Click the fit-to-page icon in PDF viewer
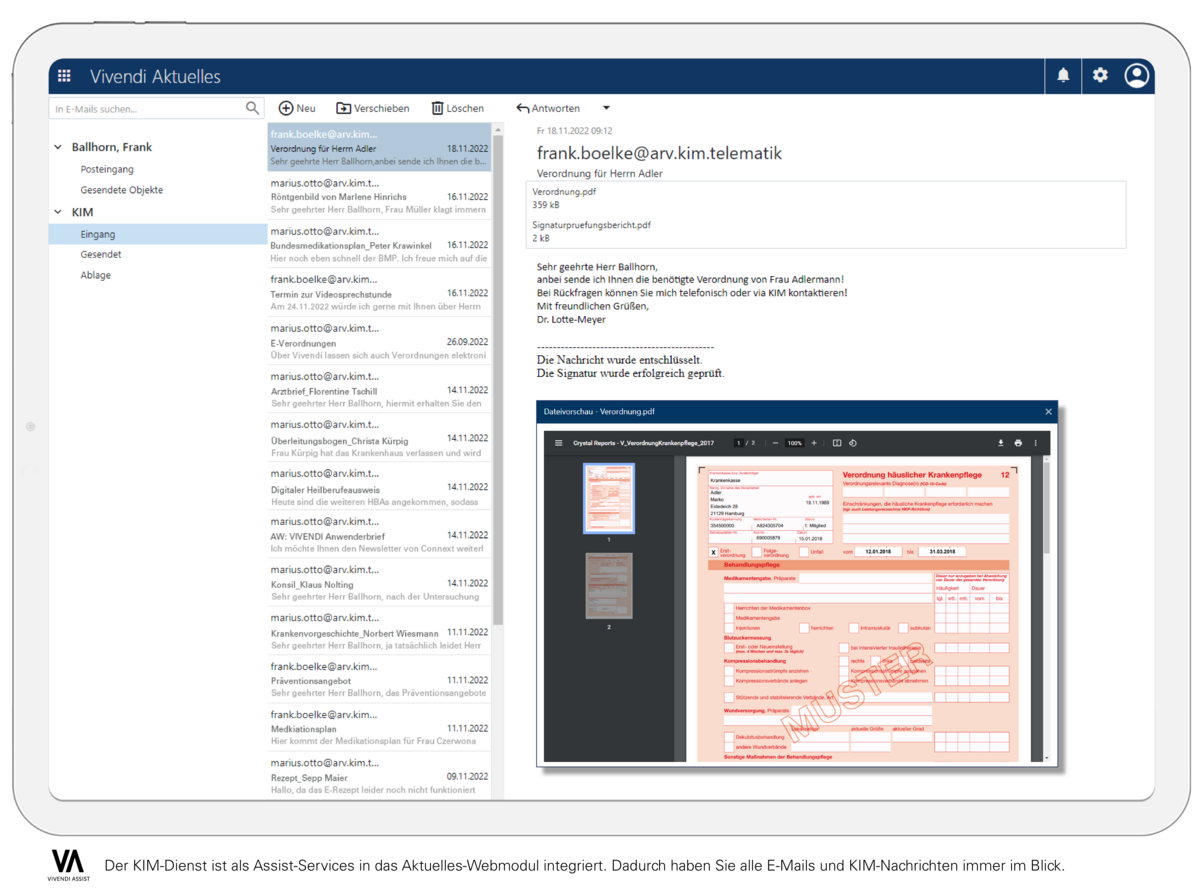Viewport: 1200px width, 896px height. coord(837,443)
